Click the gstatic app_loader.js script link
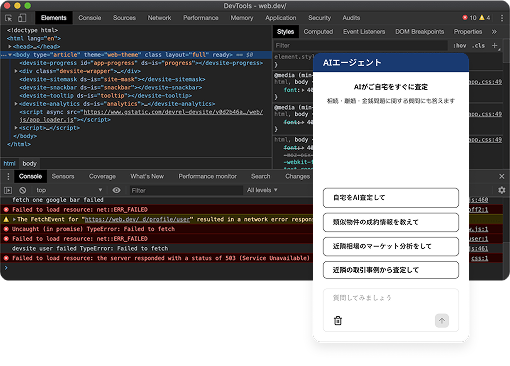The height and width of the screenshot is (366, 510). pos(141,116)
